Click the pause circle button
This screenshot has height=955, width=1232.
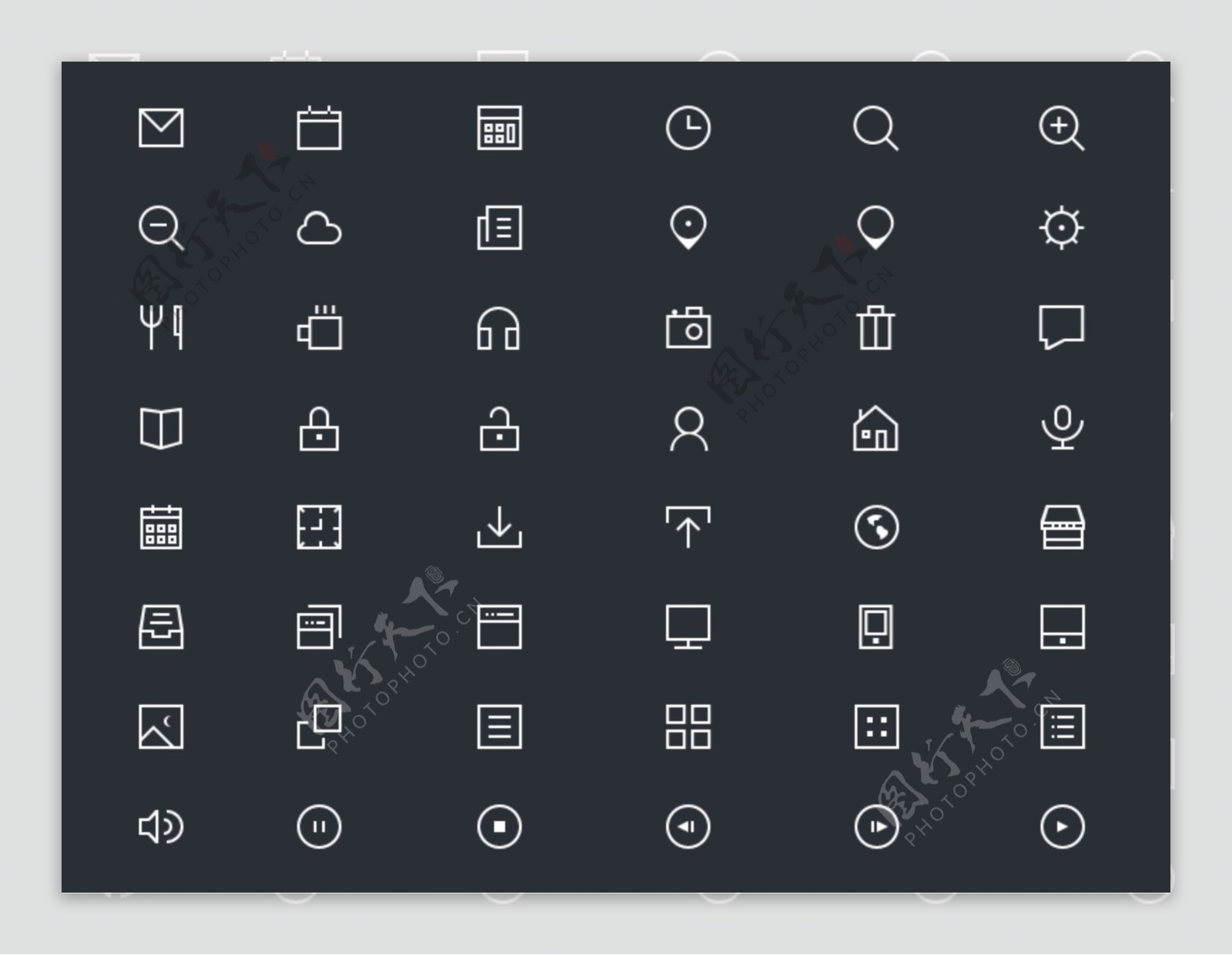coord(319,827)
